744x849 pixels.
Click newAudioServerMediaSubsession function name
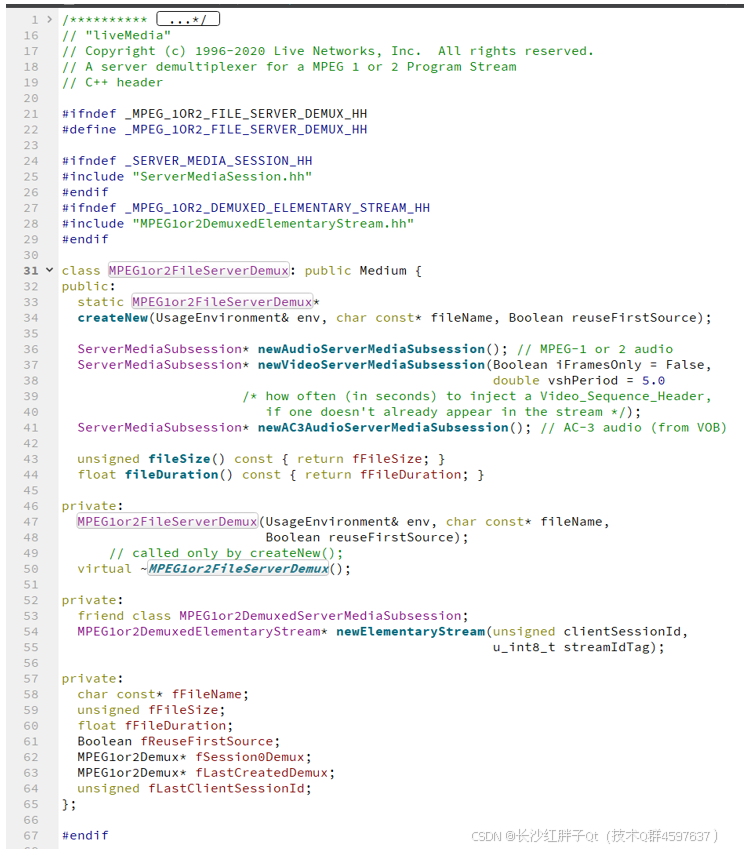coord(371,349)
